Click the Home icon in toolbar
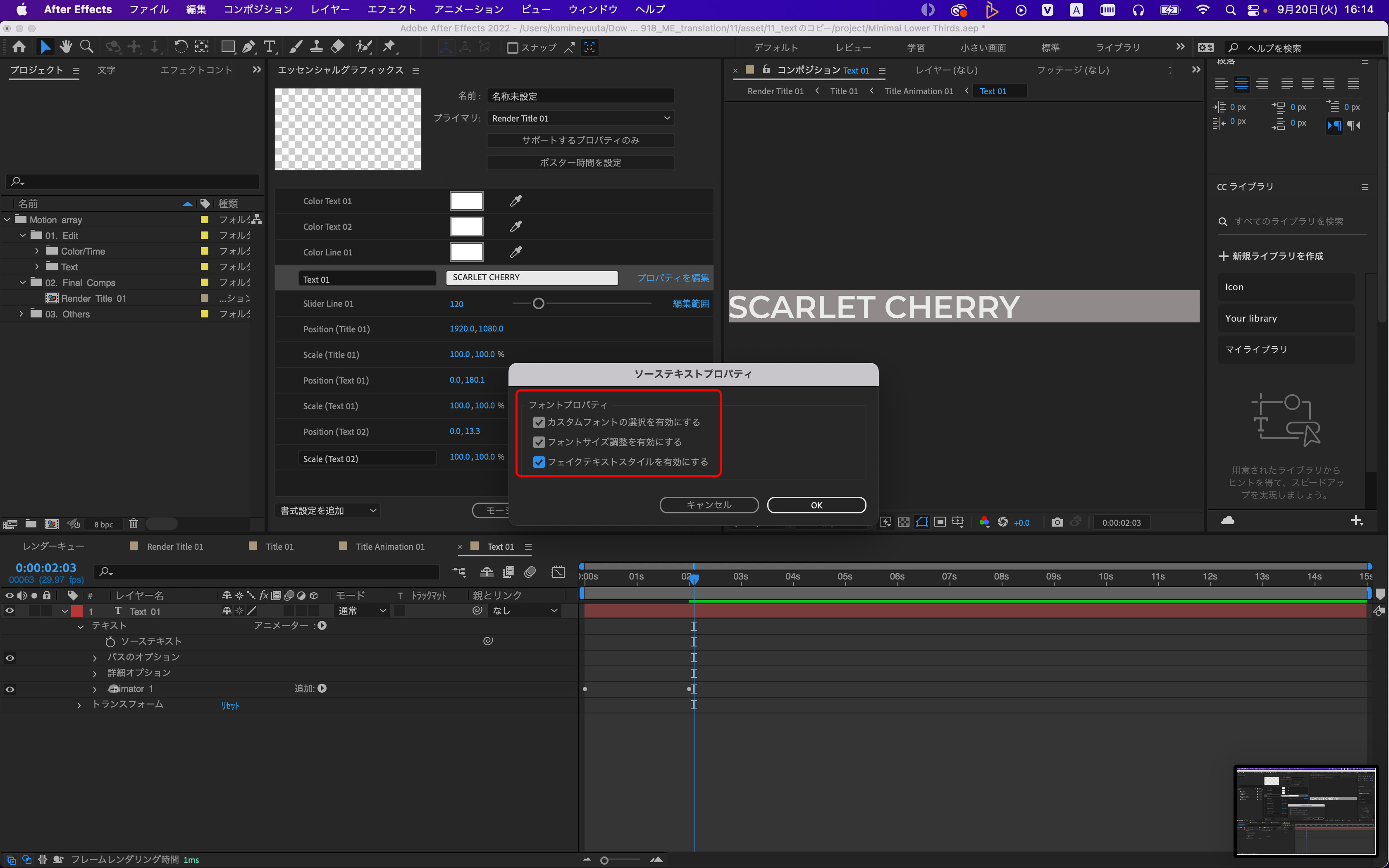The height and width of the screenshot is (868, 1389). click(19, 47)
